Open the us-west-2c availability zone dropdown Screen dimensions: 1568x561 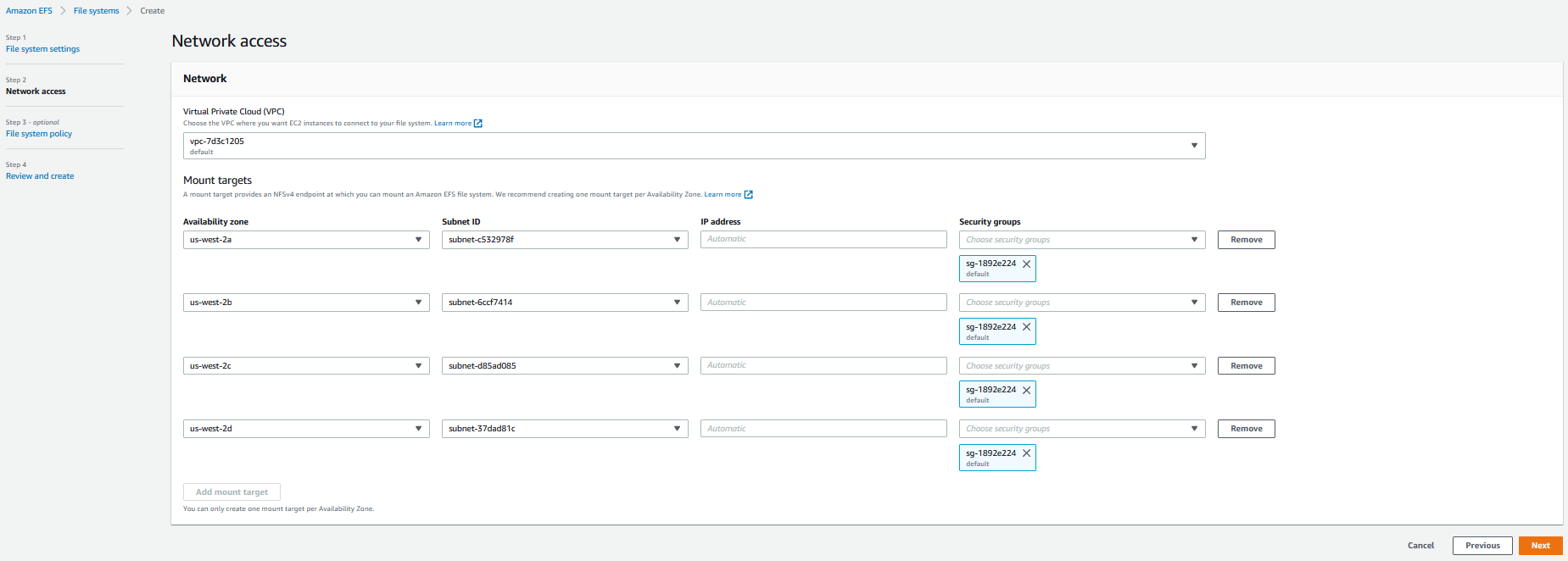[306, 366]
